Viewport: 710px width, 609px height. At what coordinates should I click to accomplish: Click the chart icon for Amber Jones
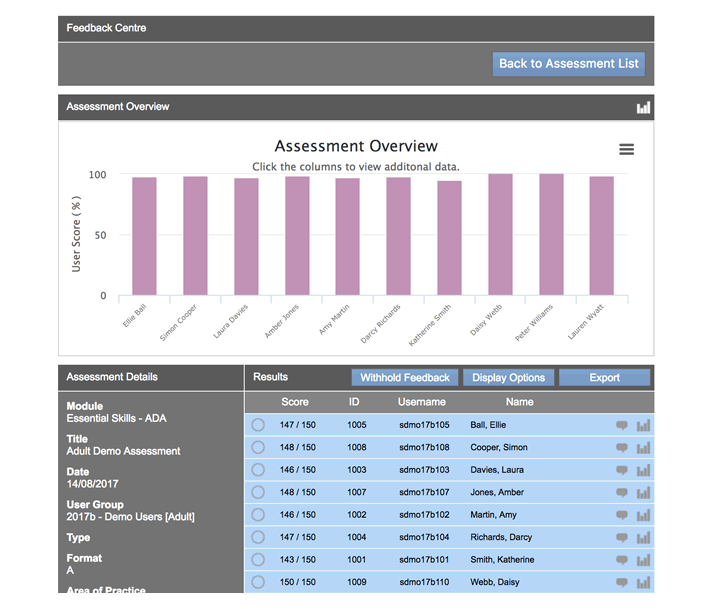tap(643, 493)
